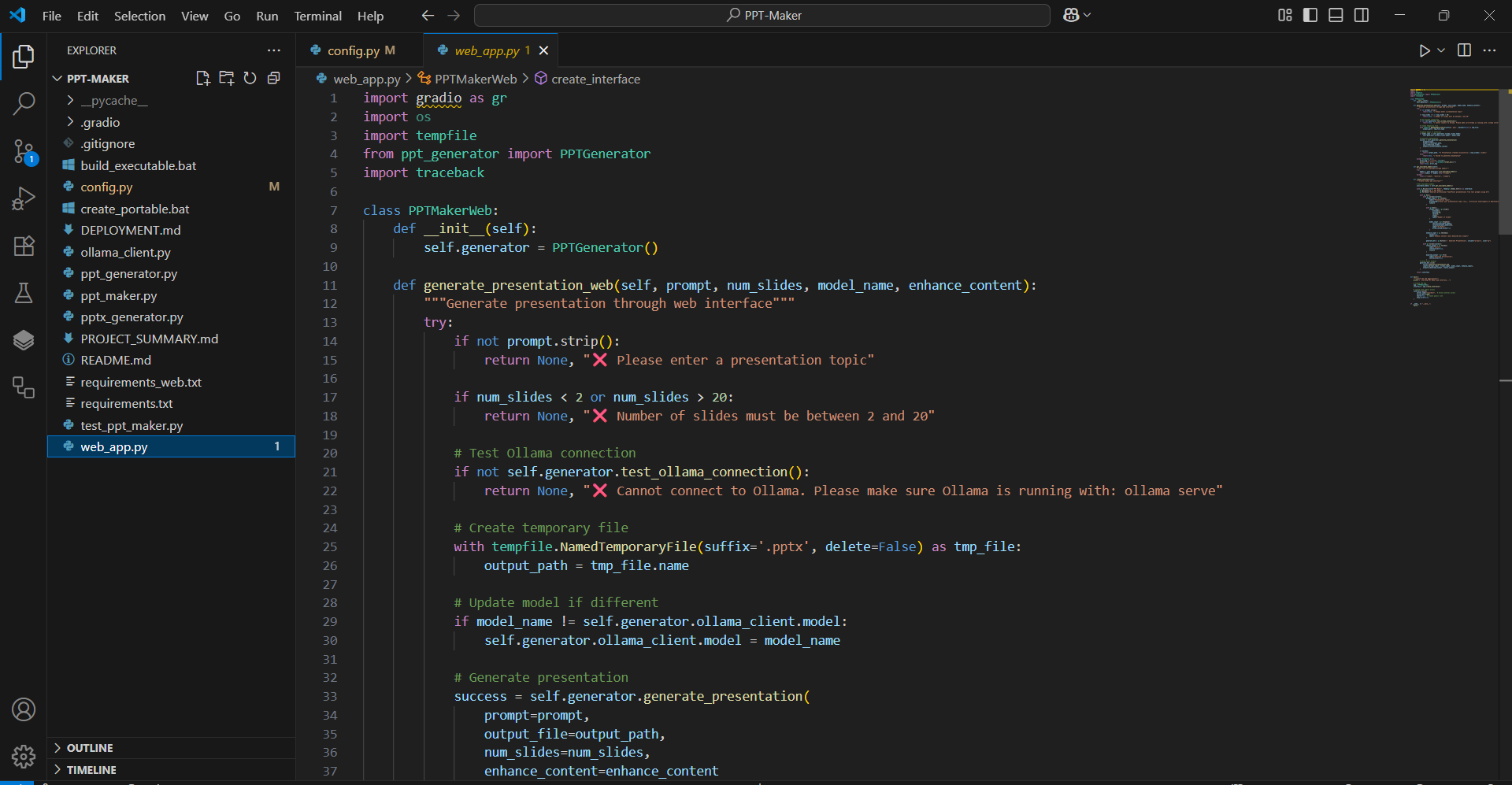Image resolution: width=1512 pixels, height=785 pixels.
Task: Open the Extensions view
Action: (24, 246)
